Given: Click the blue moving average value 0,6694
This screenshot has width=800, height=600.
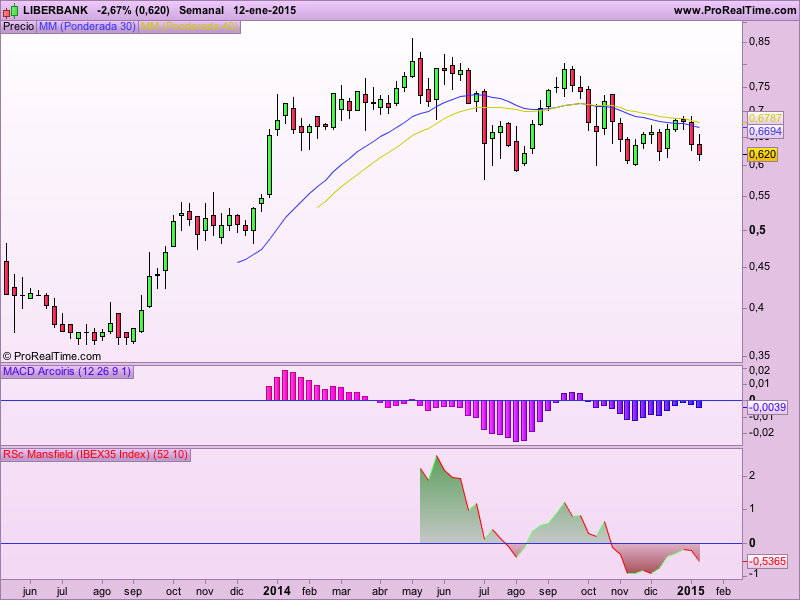Looking at the screenshot, I should pyautogui.click(x=765, y=131).
